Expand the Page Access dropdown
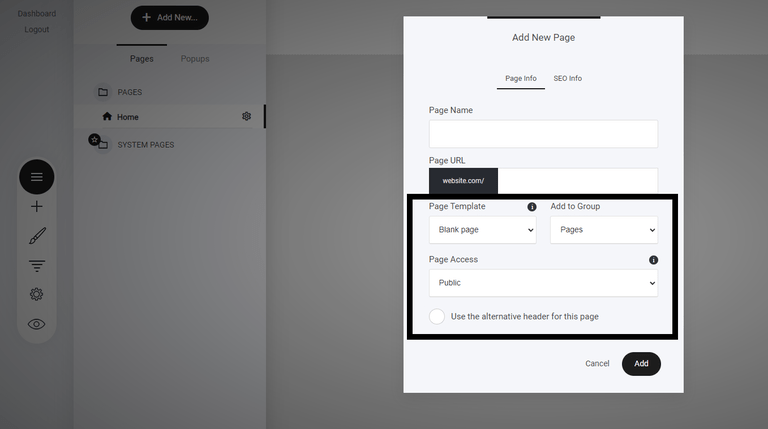This screenshot has width=768, height=429. coord(543,283)
